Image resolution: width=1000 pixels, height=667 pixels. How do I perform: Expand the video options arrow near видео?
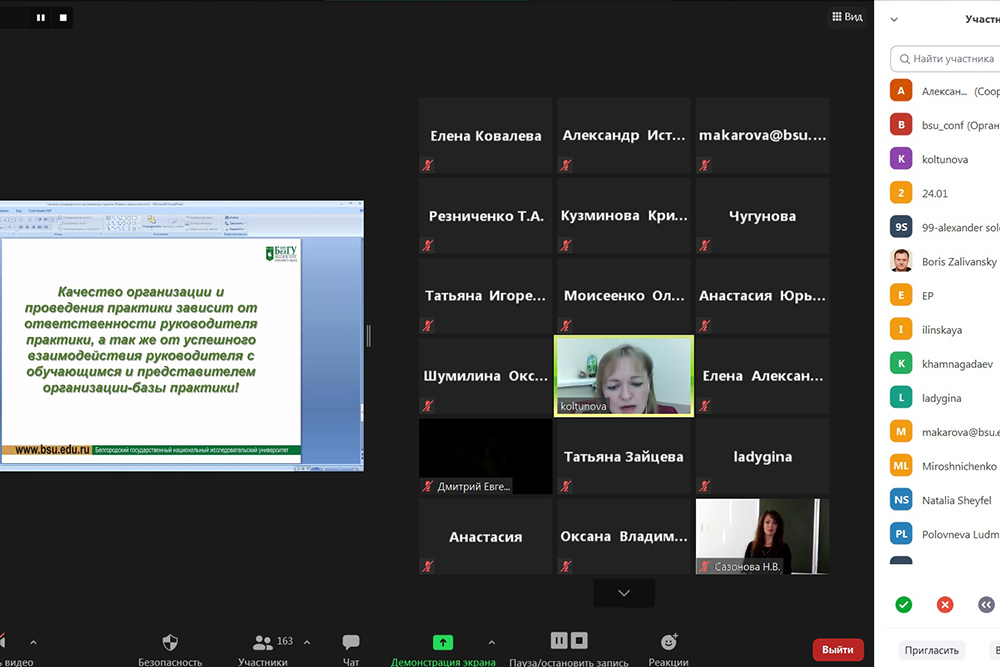[33, 642]
